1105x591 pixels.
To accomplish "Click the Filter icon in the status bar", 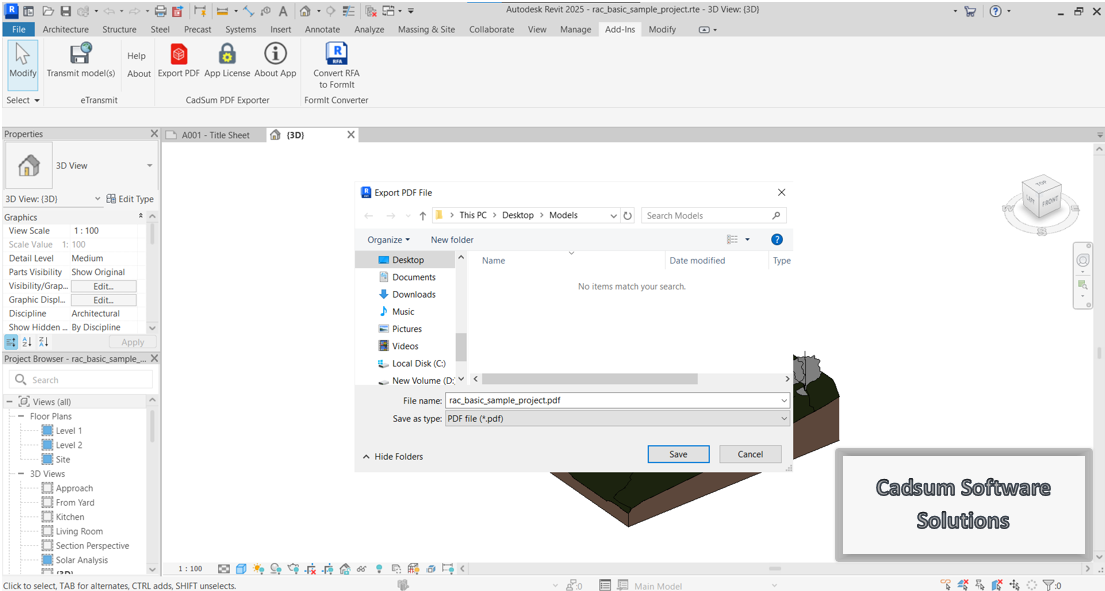I will click(x=1051, y=585).
